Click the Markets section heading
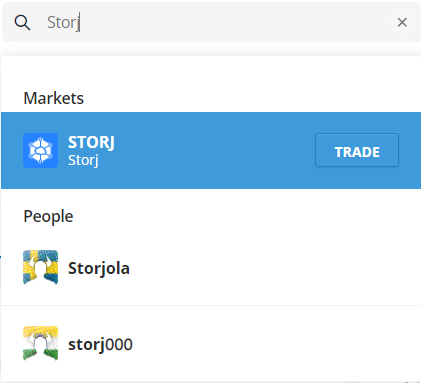421x383 pixels. (54, 98)
